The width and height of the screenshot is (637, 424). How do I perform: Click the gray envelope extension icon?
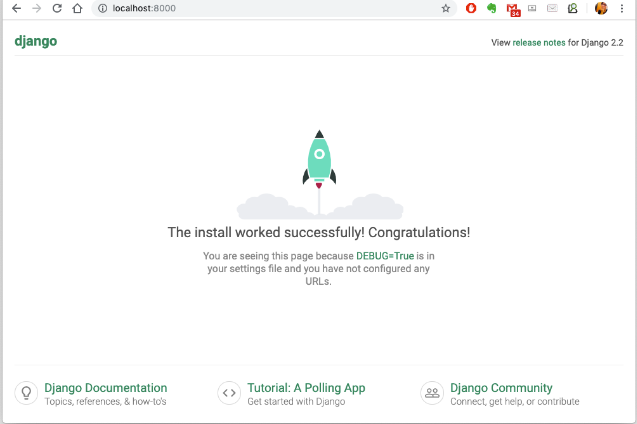point(552,8)
